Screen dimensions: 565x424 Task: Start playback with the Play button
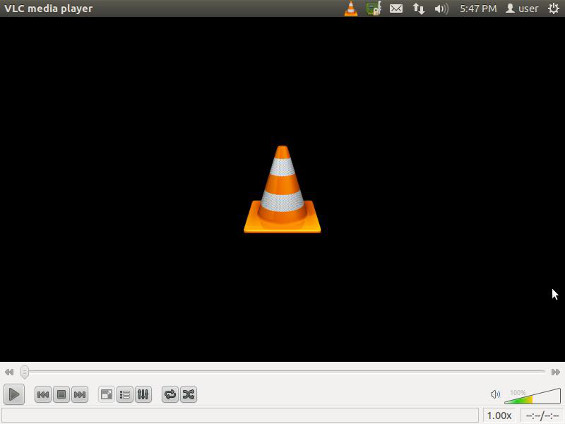point(14,394)
